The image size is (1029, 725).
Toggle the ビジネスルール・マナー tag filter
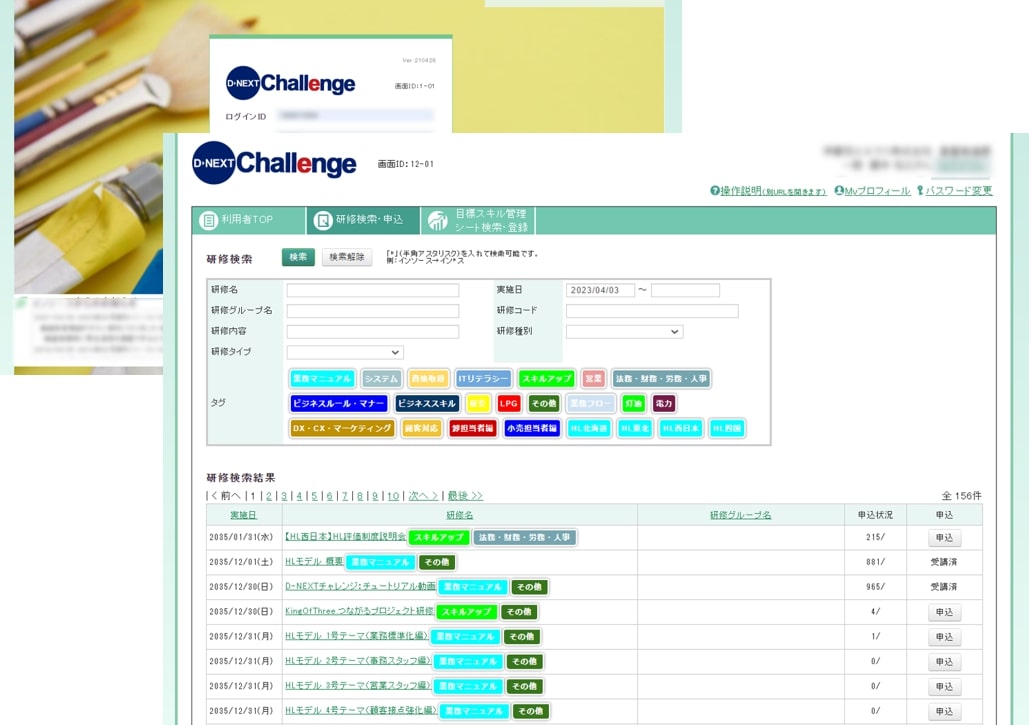(x=339, y=404)
